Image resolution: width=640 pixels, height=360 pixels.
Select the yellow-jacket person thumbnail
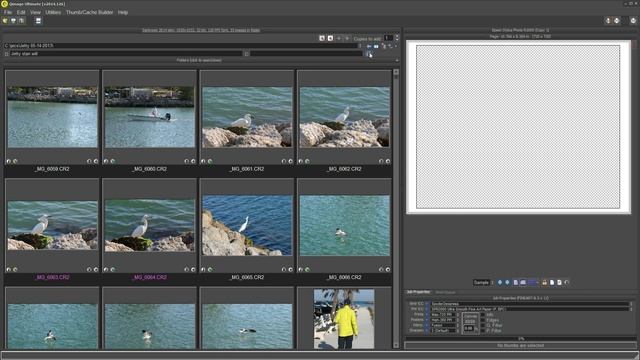pos(344,319)
